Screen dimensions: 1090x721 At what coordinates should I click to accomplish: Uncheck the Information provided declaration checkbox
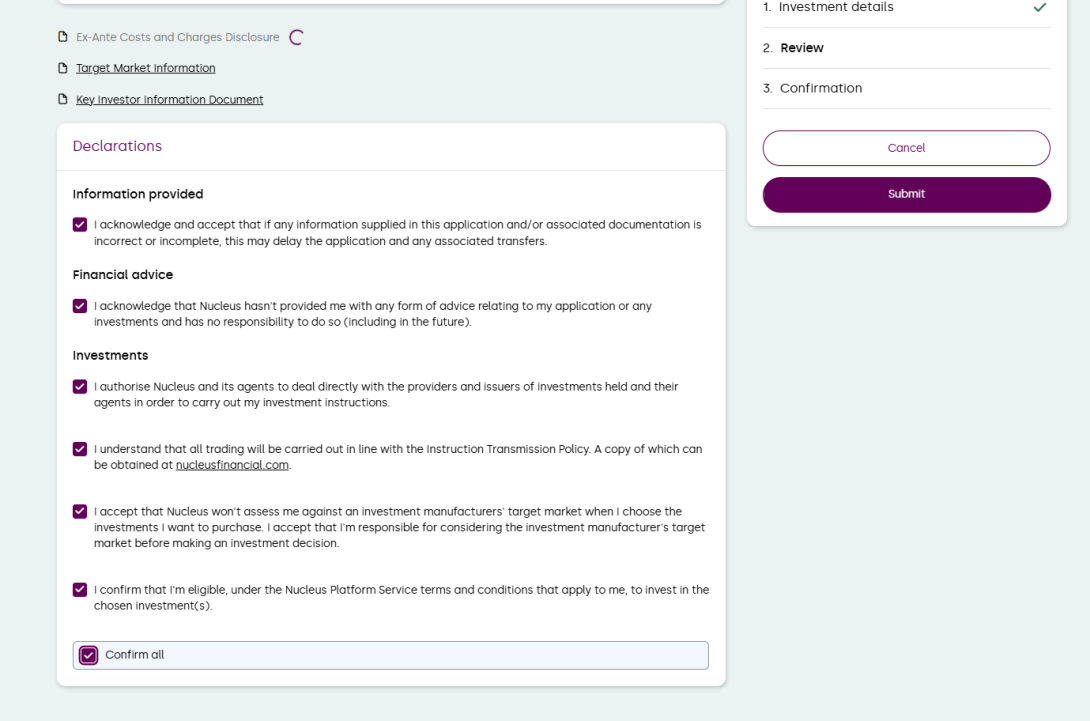[80, 225]
